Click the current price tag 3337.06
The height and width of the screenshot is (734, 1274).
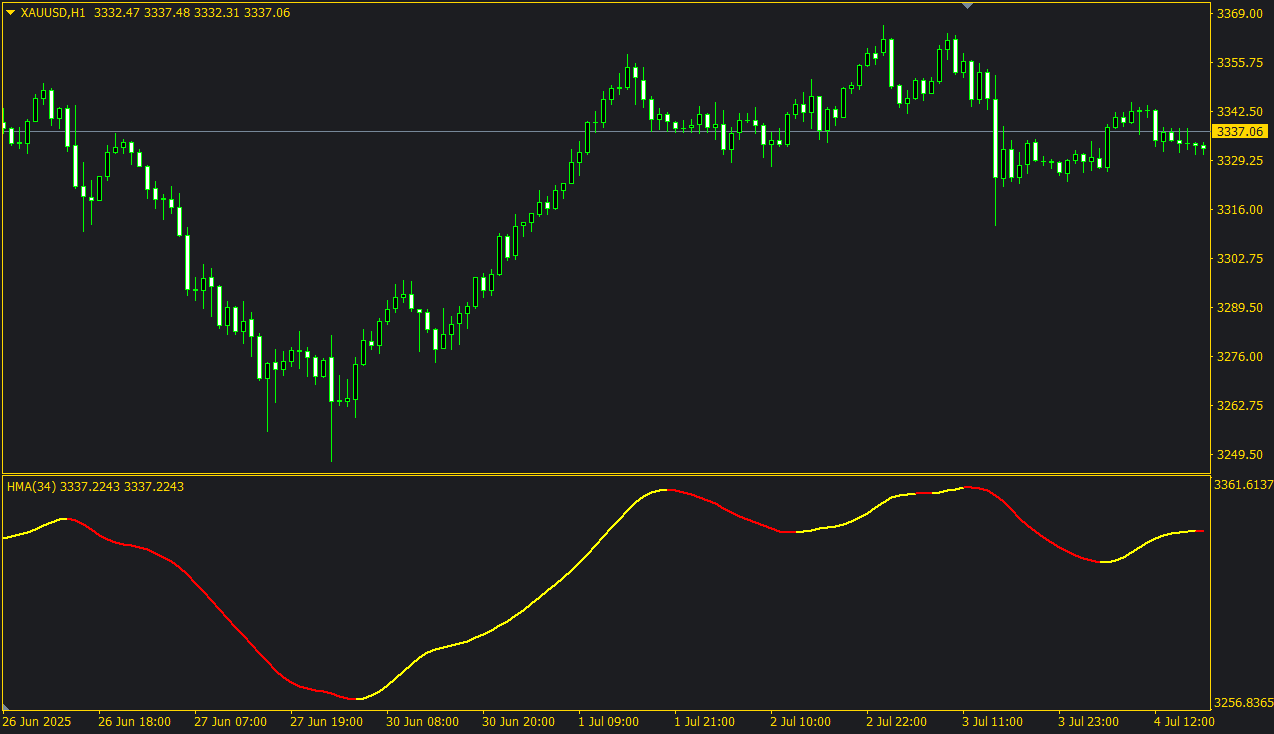pyautogui.click(x=1239, y=132)
